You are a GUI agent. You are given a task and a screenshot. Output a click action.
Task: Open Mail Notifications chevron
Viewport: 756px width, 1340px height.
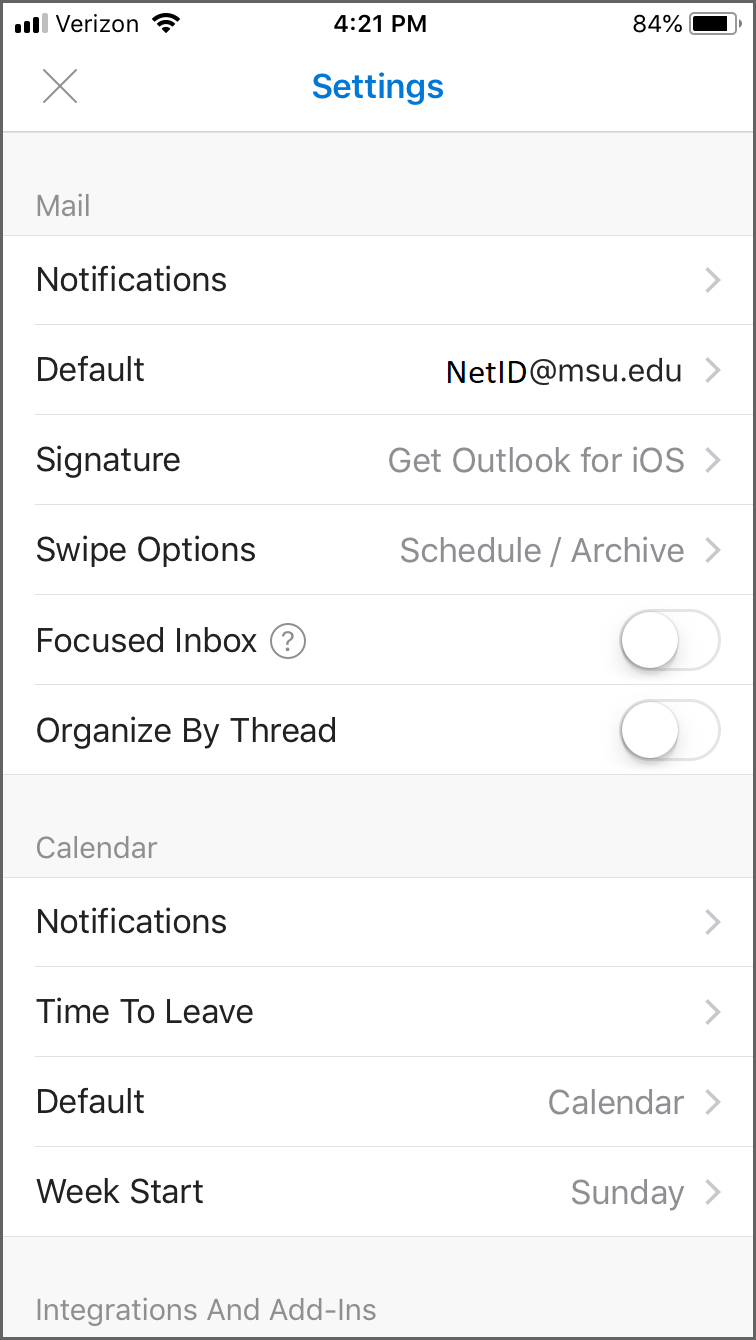(x=712, y=280)
